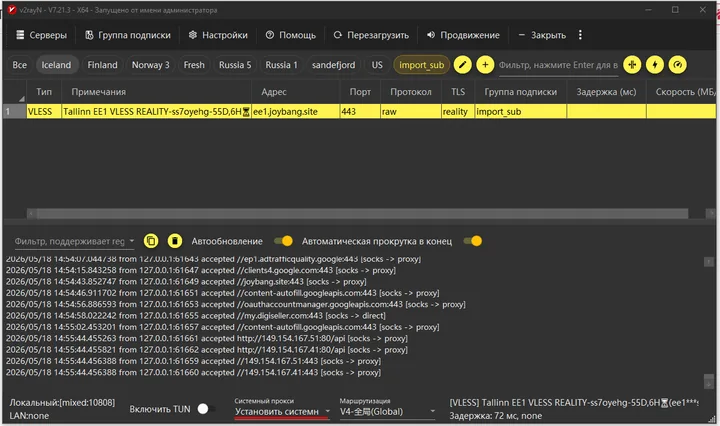This screenshot has width=720, height=426.
Task: Sort by the TLS column header
Action: [x=458, y=92]
